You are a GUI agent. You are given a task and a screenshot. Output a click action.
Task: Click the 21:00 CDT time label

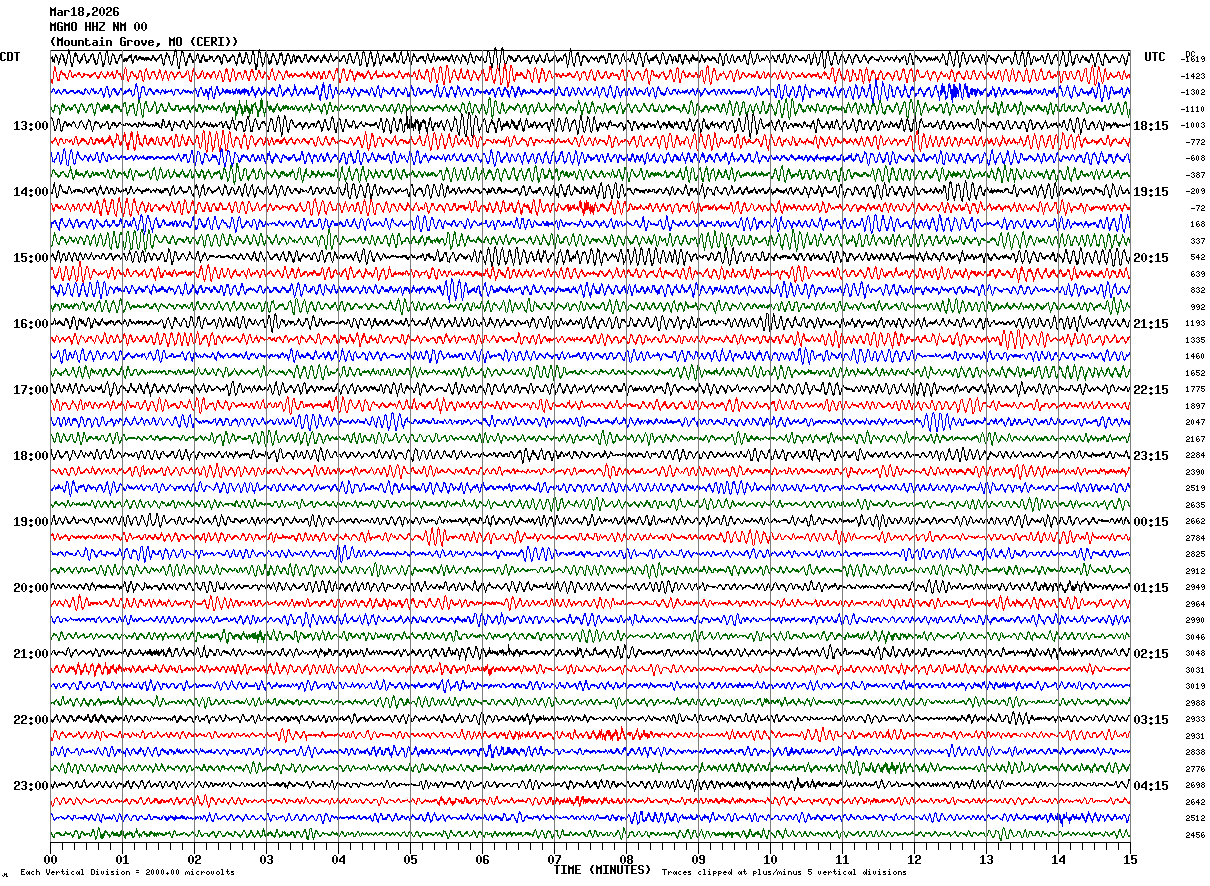pos(30,654)
